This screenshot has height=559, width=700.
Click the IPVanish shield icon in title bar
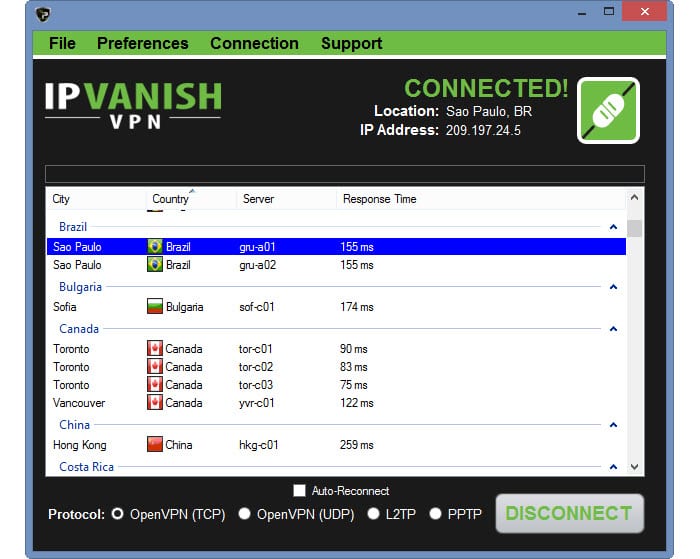coord(43,14)
